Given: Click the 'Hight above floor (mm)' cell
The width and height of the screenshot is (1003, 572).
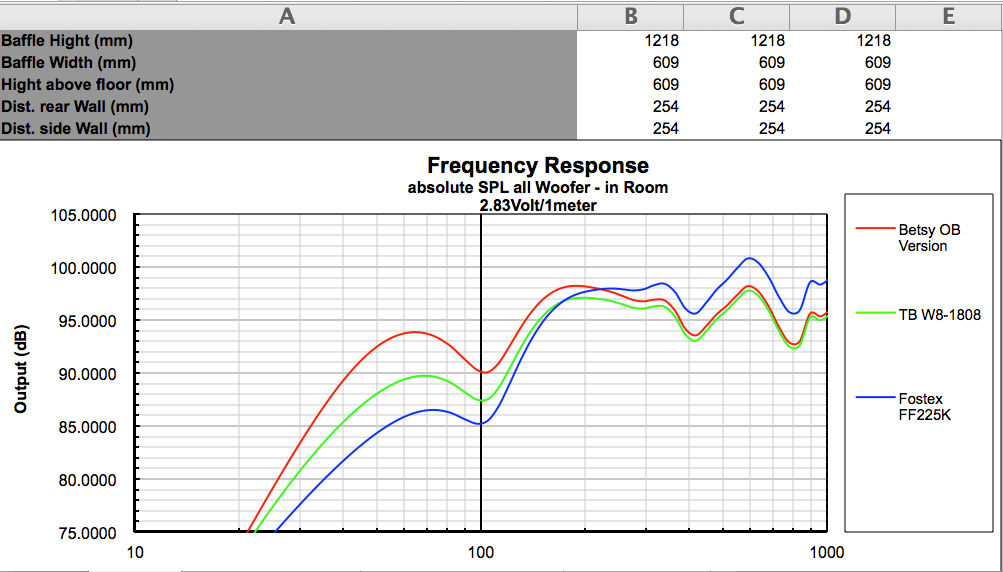Looking at the screenshot, I should (288, 84).
